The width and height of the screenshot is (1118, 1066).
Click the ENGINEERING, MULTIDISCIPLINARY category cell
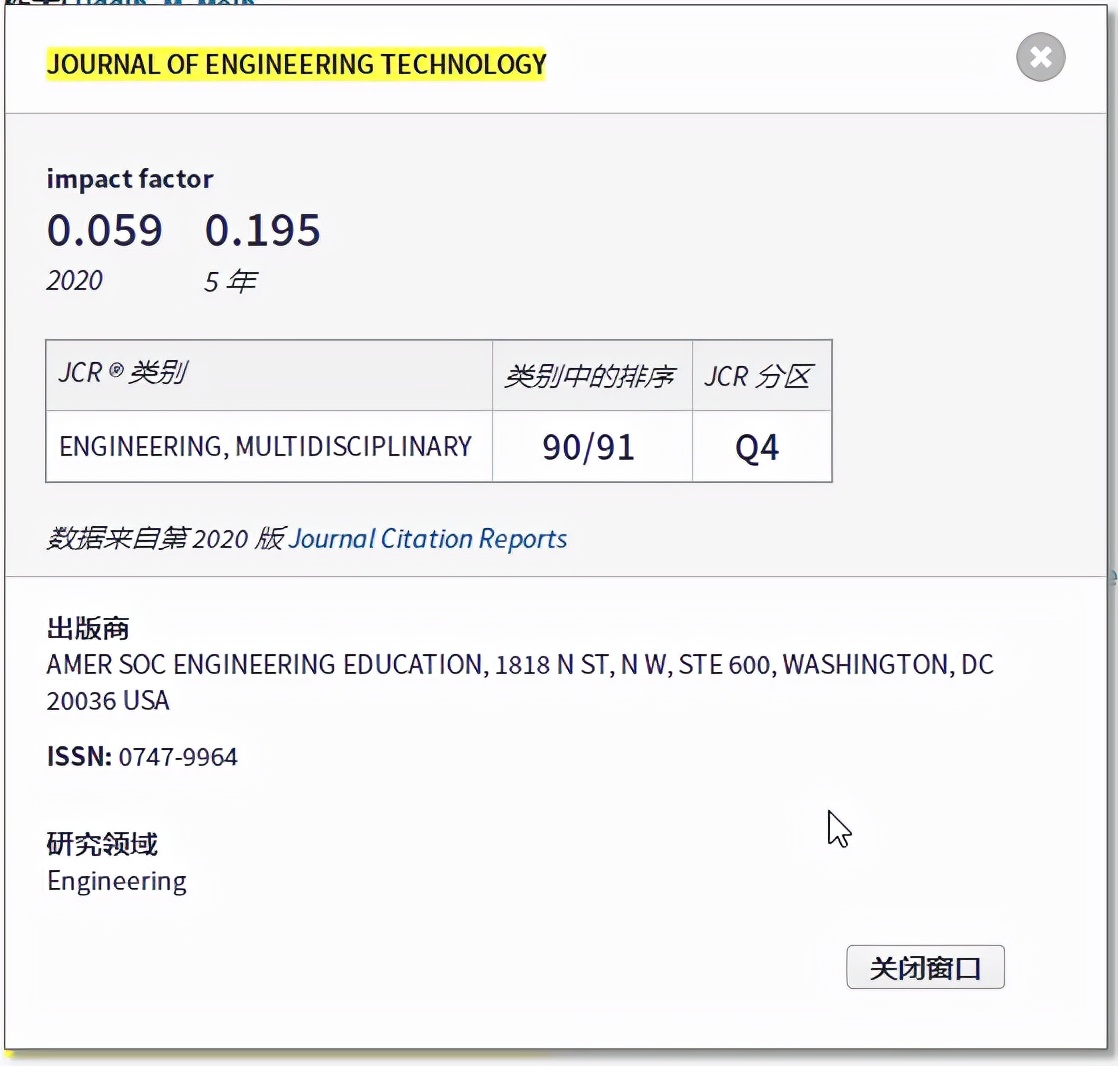265,446
